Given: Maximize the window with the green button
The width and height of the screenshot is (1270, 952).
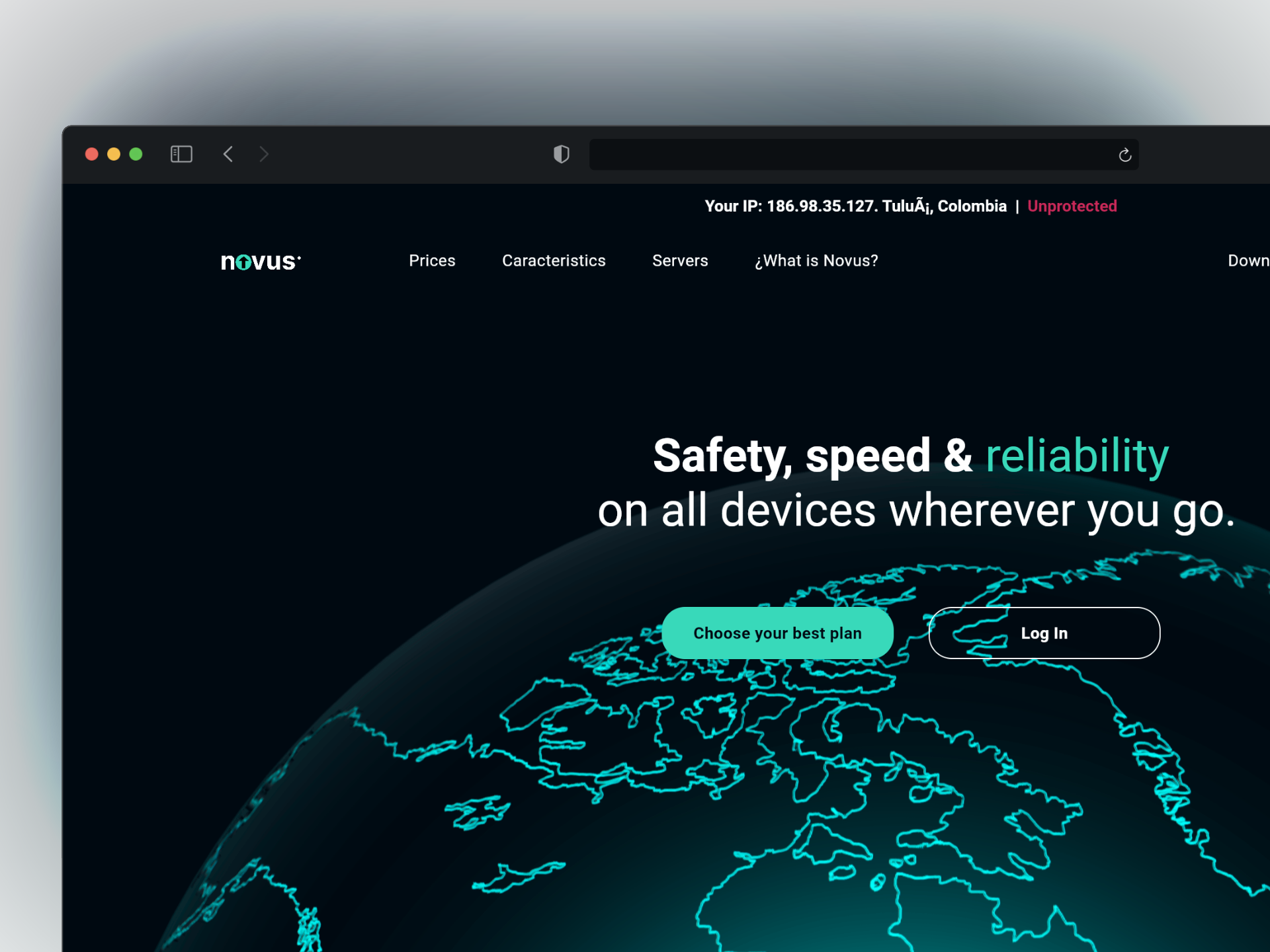Looking at the screenshot, I should coord(136,154).
